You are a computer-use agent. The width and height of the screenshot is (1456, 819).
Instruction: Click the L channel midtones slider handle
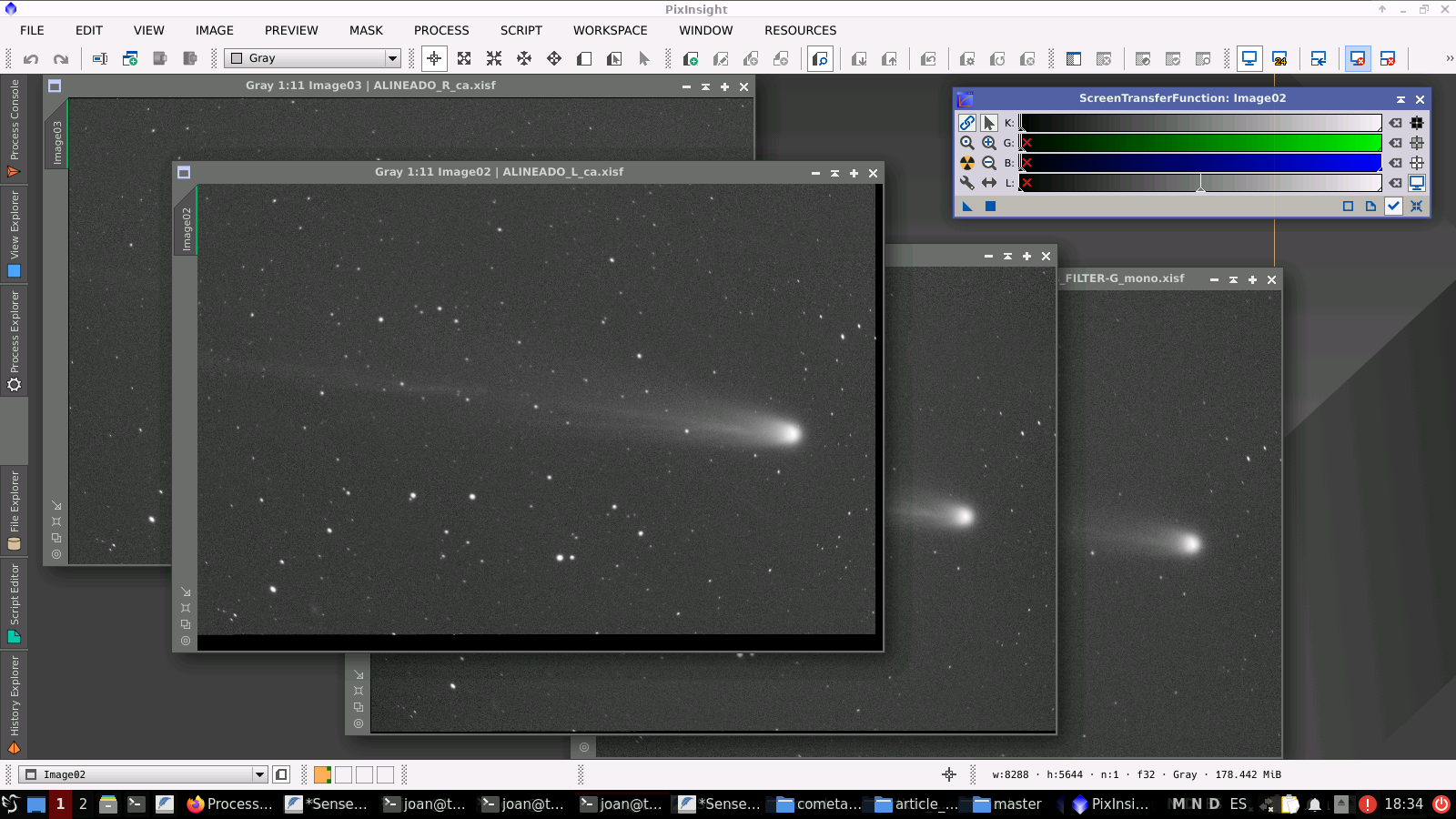[1200, 185]
